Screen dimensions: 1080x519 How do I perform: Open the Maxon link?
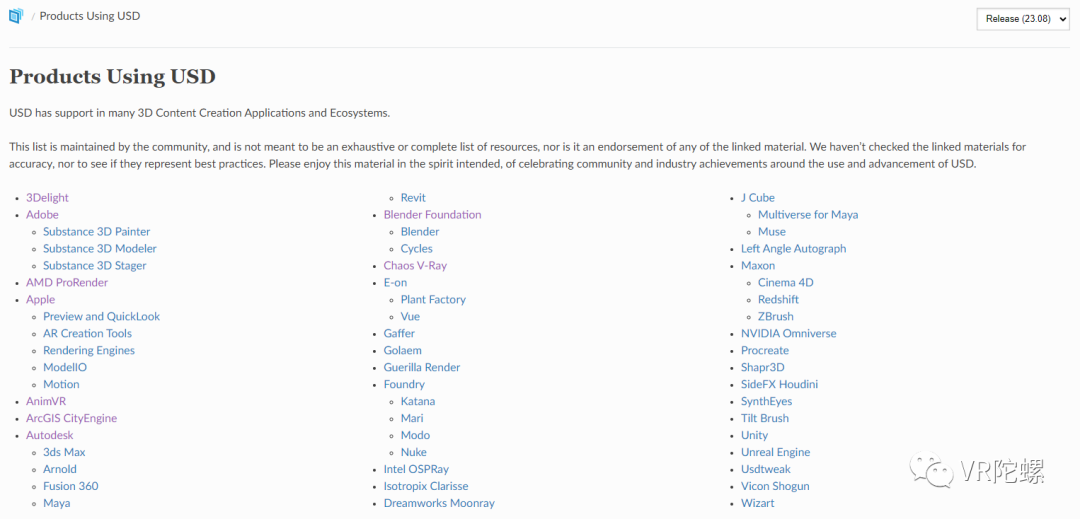pyautogui.click(x=758, y=266)
